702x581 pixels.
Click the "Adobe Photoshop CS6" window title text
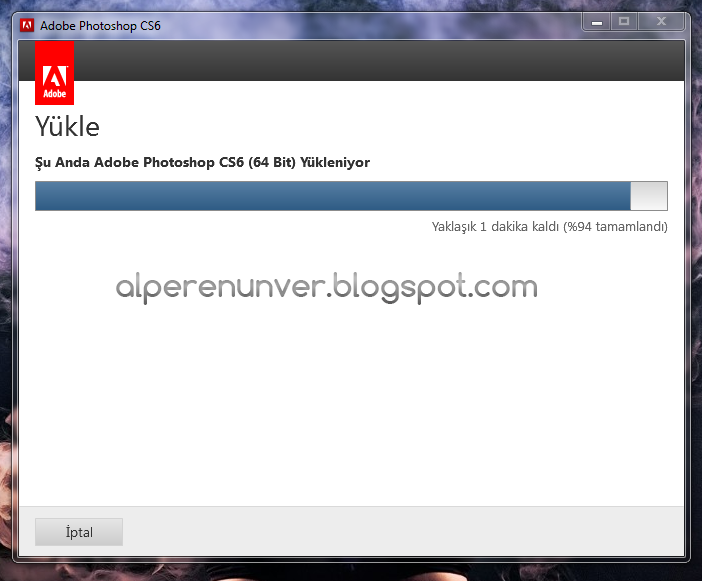point(100,26)
